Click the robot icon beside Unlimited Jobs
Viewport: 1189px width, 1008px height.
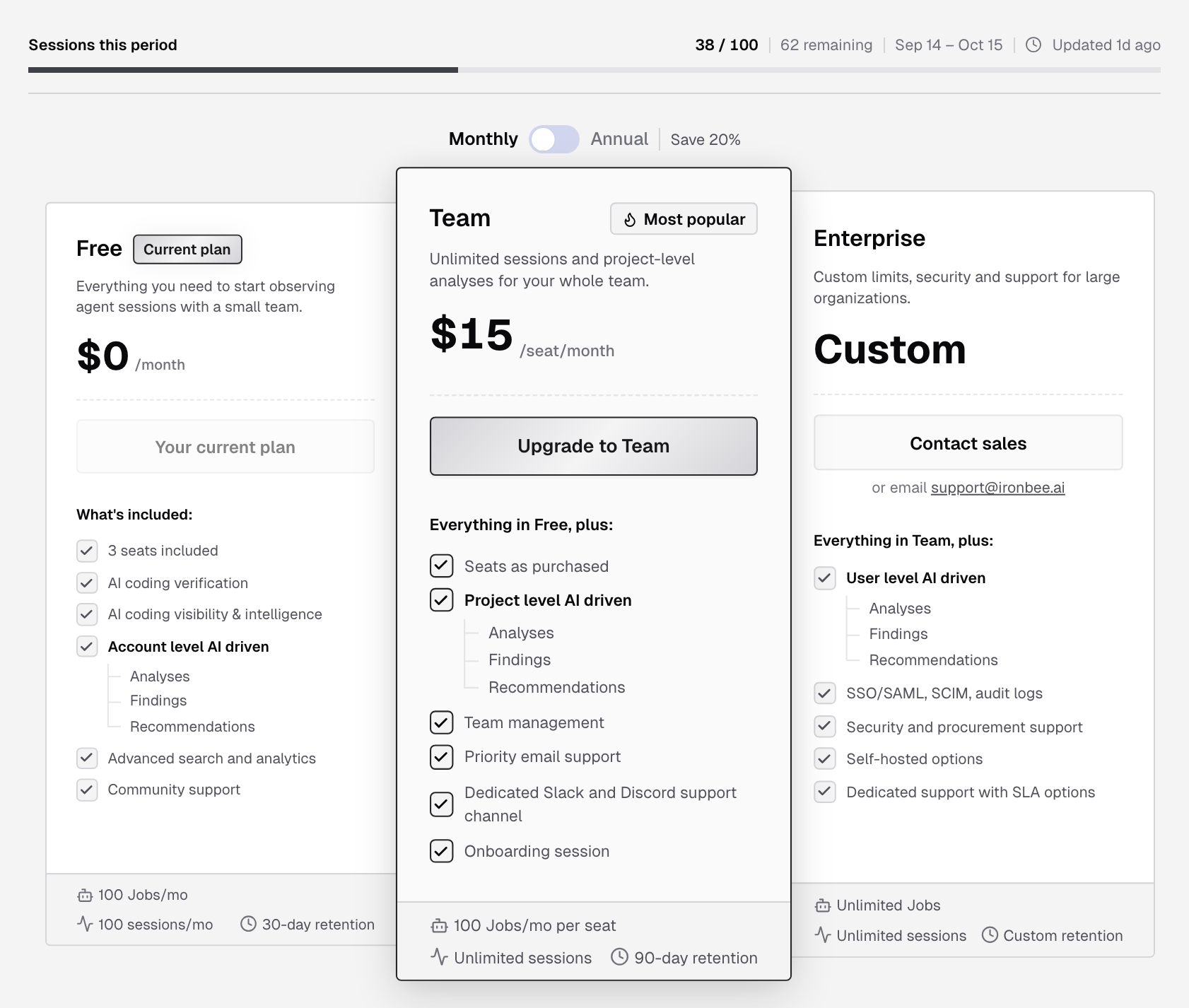pos(823,906)
